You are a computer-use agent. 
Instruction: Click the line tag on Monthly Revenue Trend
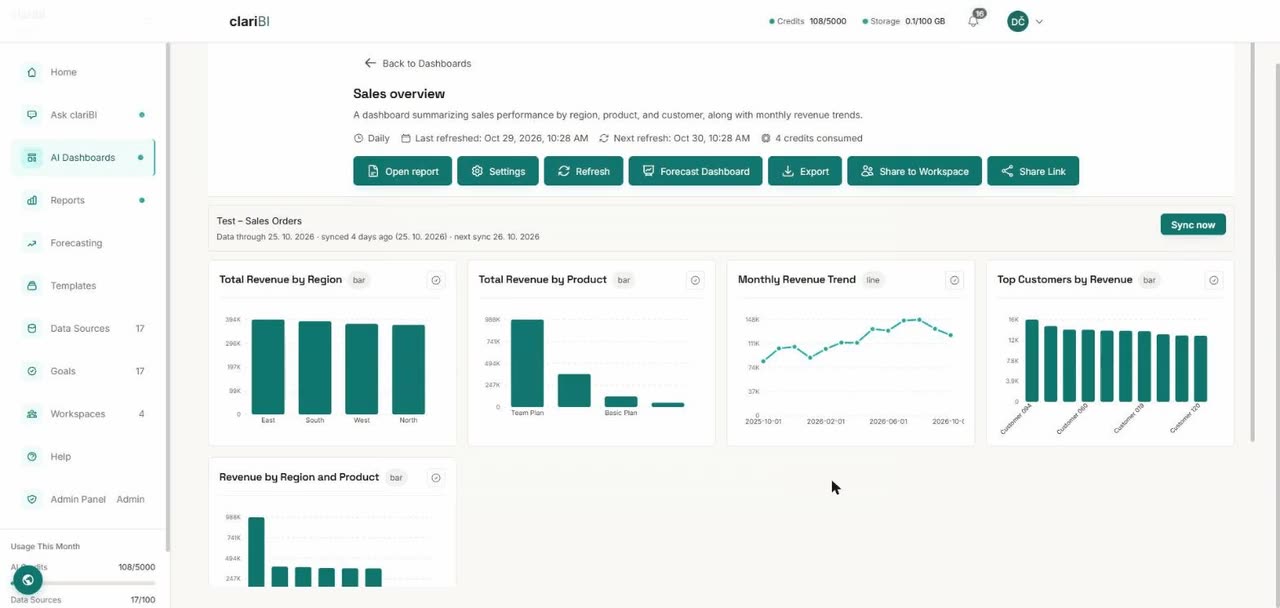click(x=873, y=280)
